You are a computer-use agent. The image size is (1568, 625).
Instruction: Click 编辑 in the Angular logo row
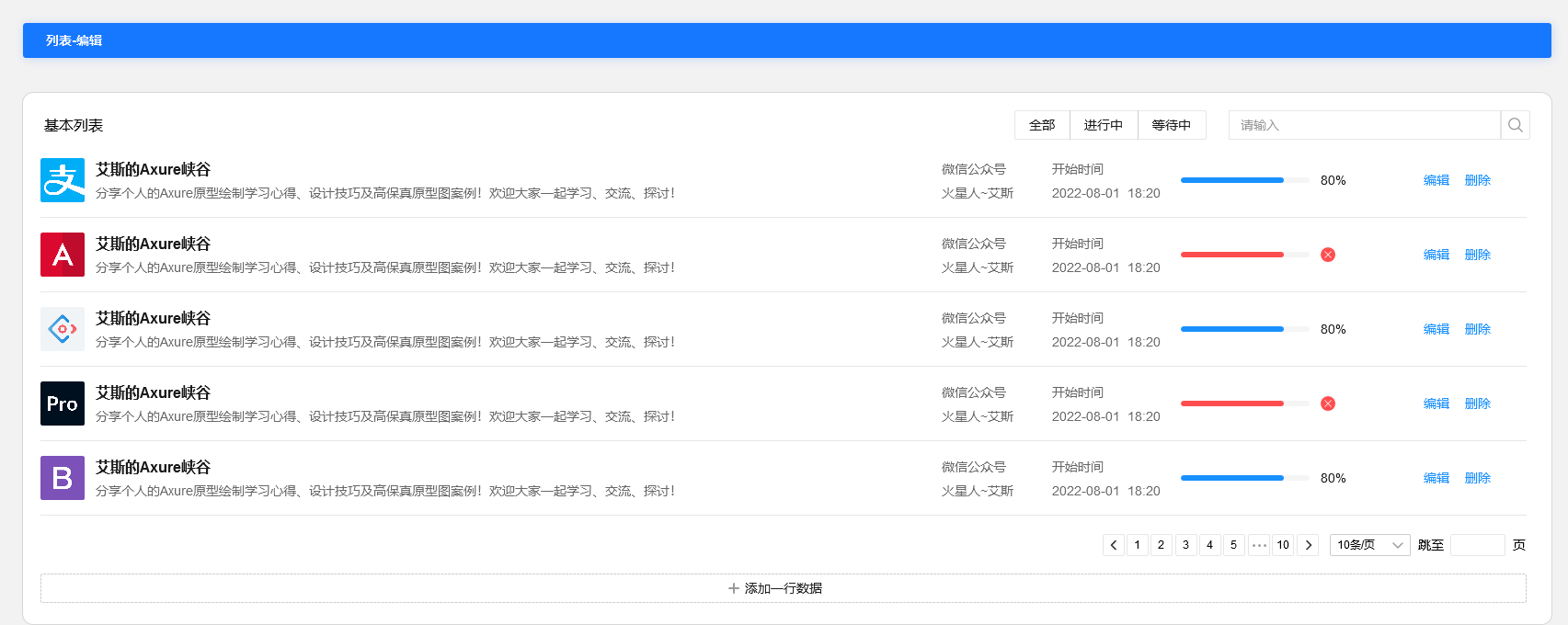tap(1436, 255)
